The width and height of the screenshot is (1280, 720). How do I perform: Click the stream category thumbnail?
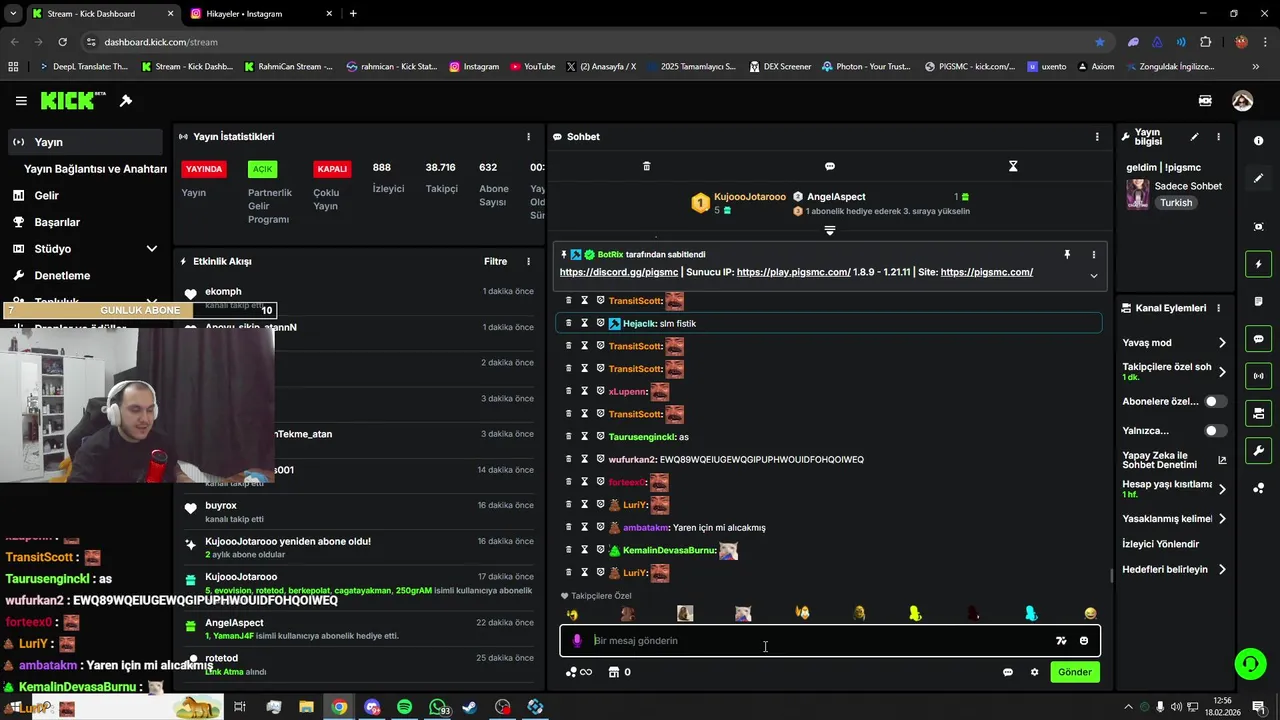[x=1138, y=194]
